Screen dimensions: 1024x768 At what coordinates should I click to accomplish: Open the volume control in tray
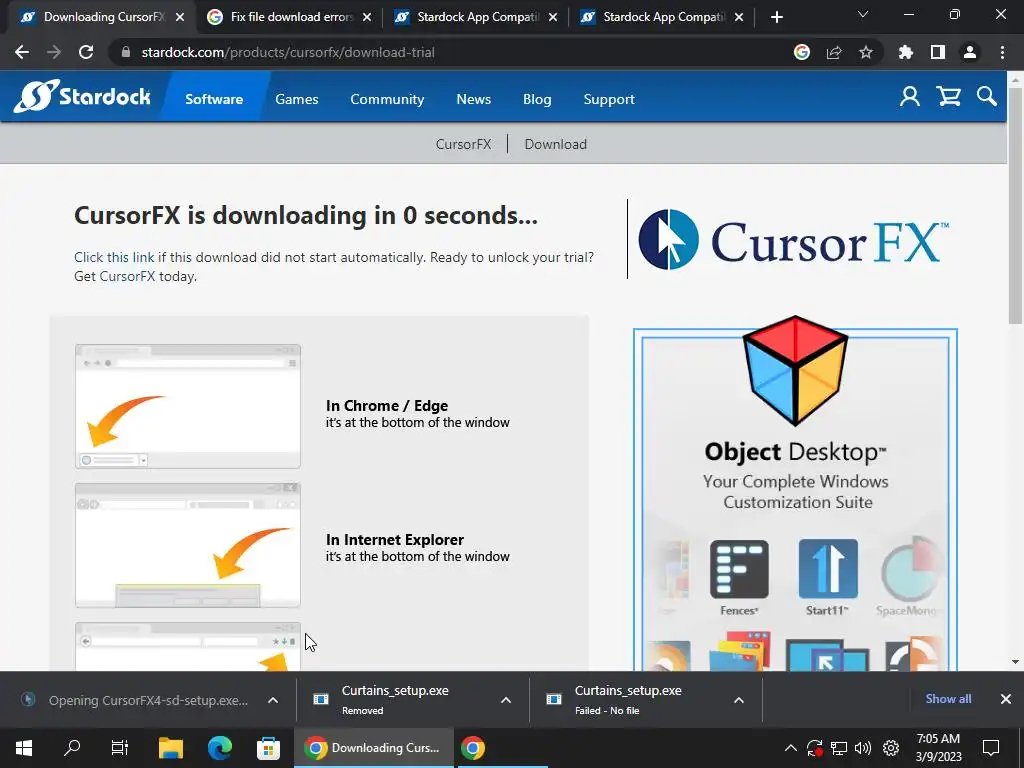coord(863,748)
